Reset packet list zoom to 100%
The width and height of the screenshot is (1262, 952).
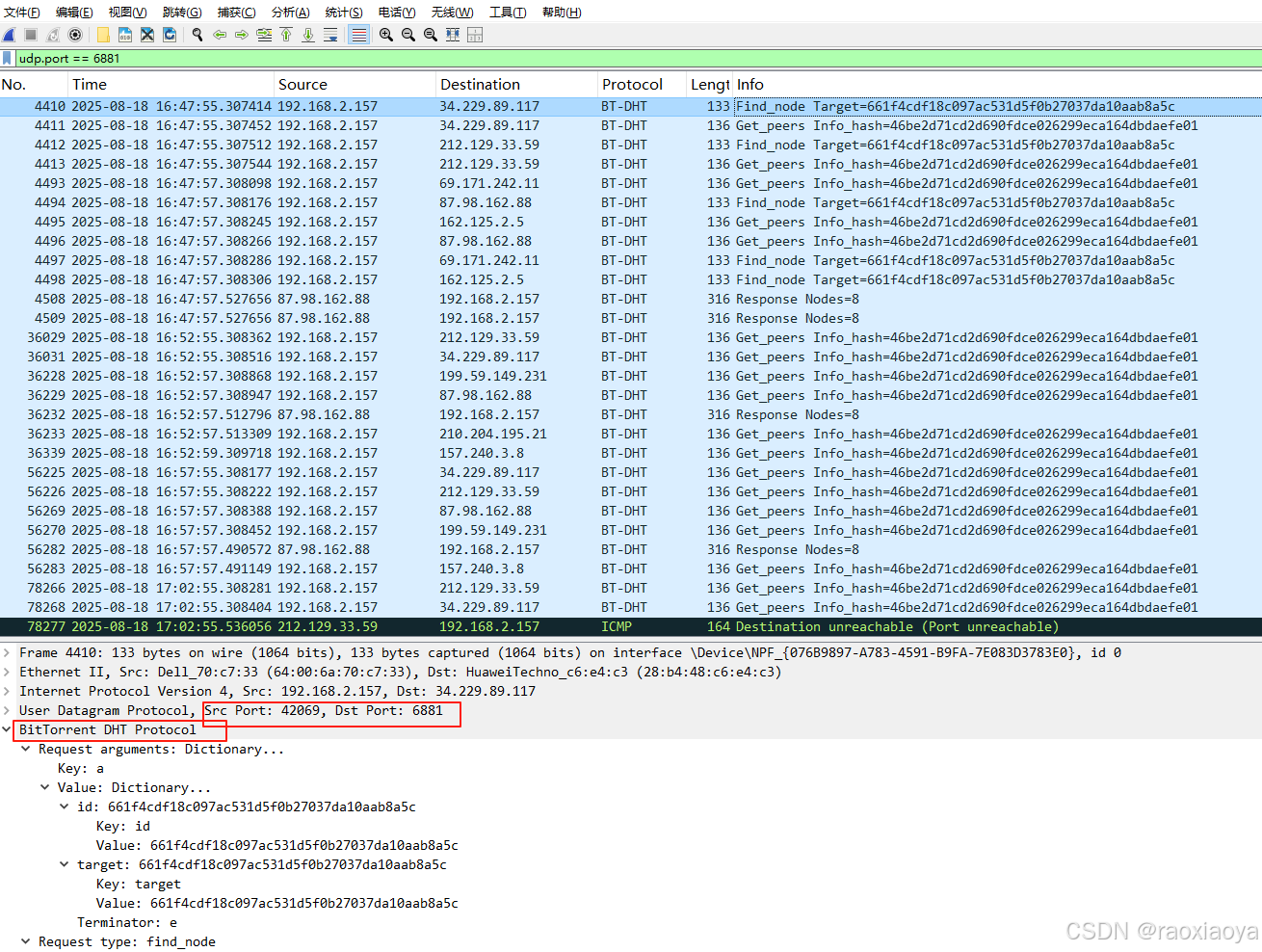[429, 35]
